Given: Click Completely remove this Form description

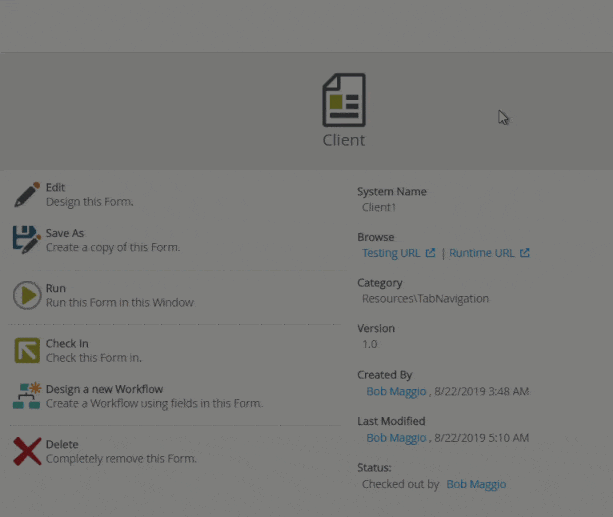Looking at the screenshot, I should 121,459.
